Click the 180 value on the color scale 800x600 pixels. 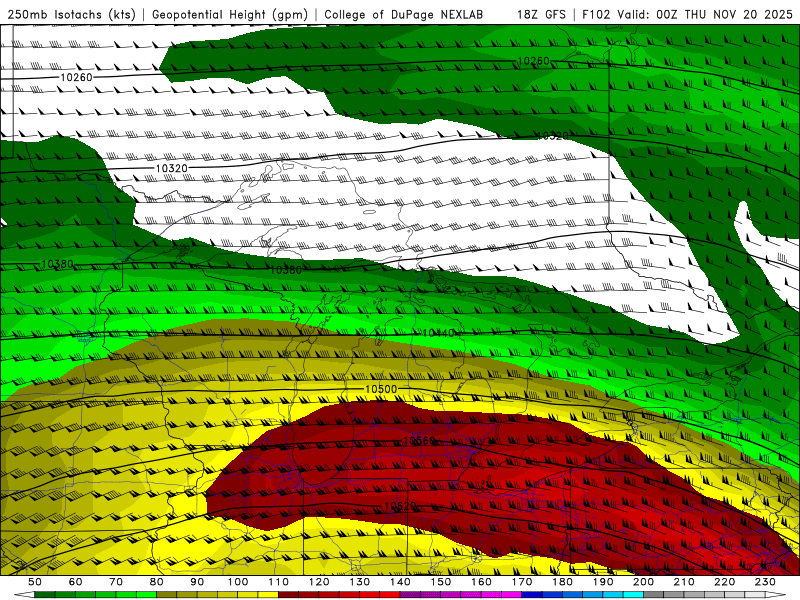coord(562,582)
